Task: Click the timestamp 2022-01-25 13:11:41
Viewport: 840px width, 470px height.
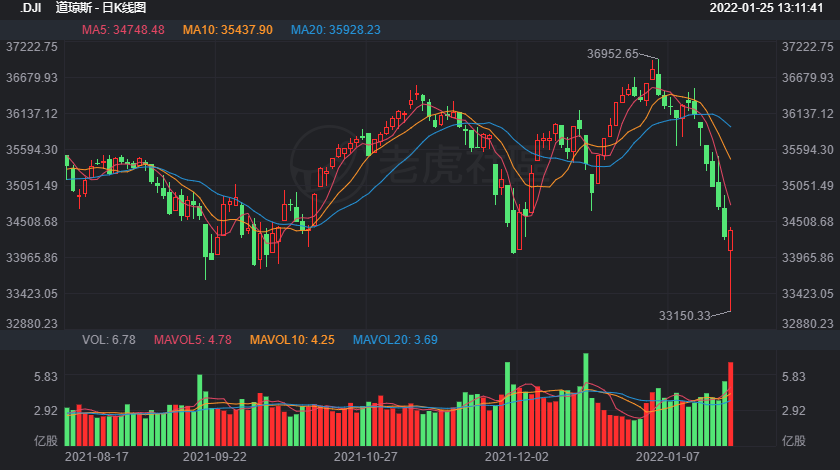Action: point(766,8)
